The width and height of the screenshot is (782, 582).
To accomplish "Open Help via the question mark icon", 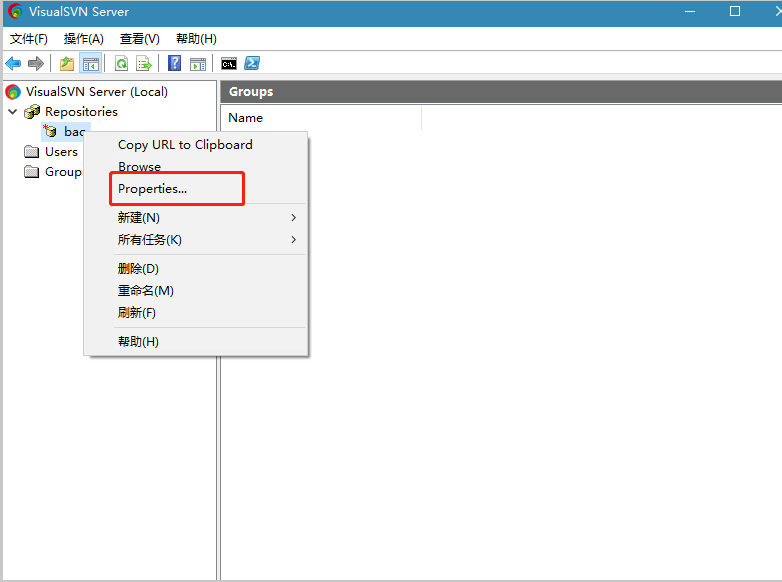I will click(x=175, y=63).
